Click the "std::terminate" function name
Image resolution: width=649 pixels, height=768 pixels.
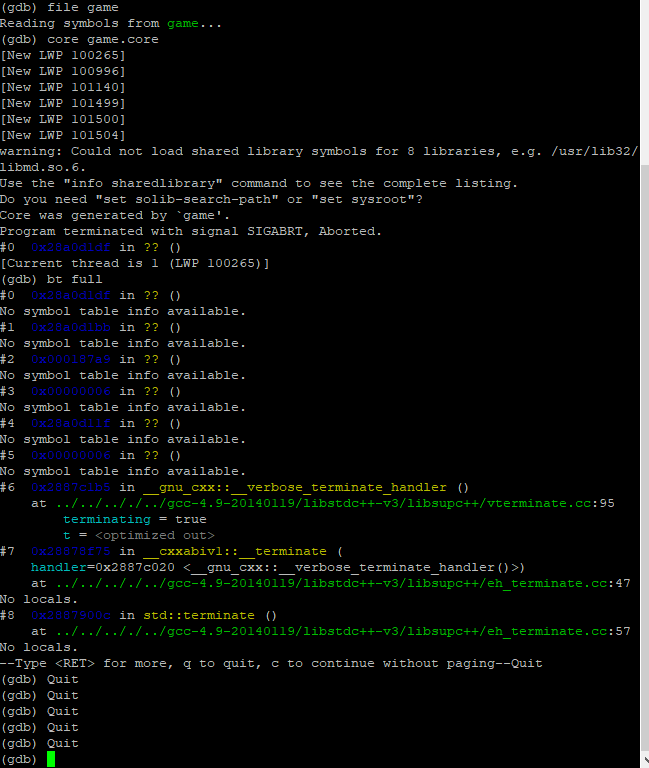[x=199, y=616]
